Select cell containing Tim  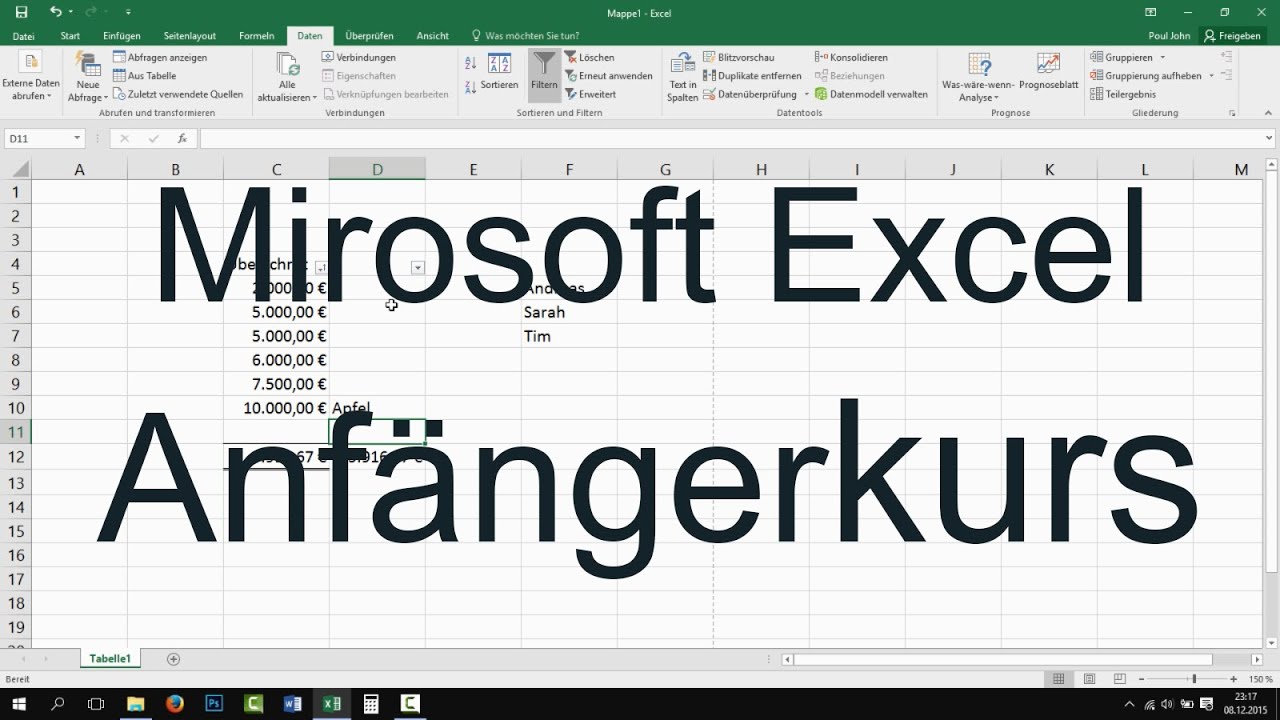tap(569, 336)
